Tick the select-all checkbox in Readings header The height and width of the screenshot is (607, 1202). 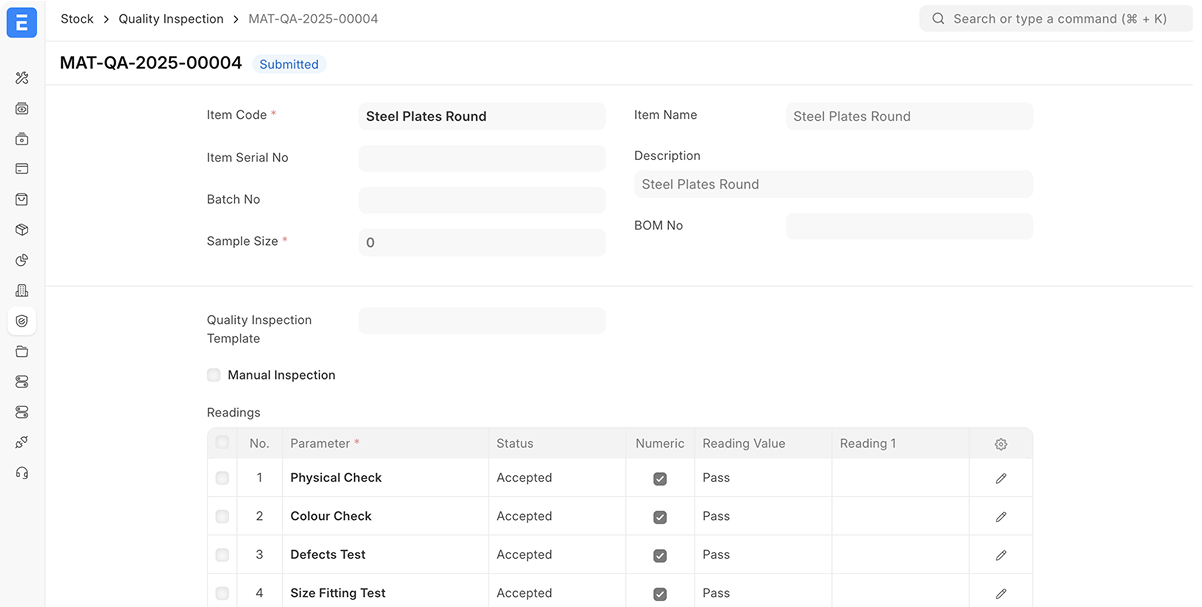pos(222,442)
